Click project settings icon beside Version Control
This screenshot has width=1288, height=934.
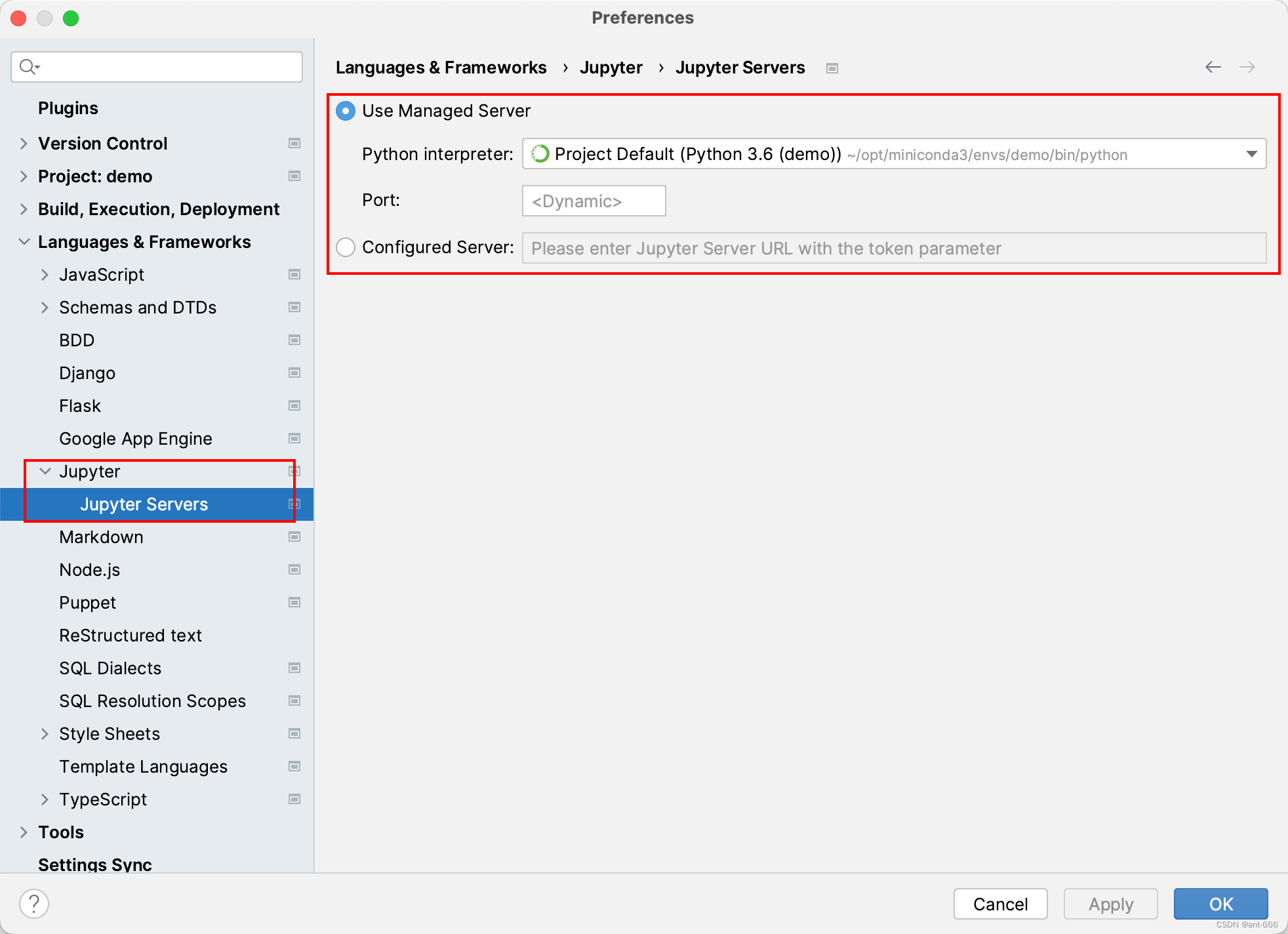(294, 143)
